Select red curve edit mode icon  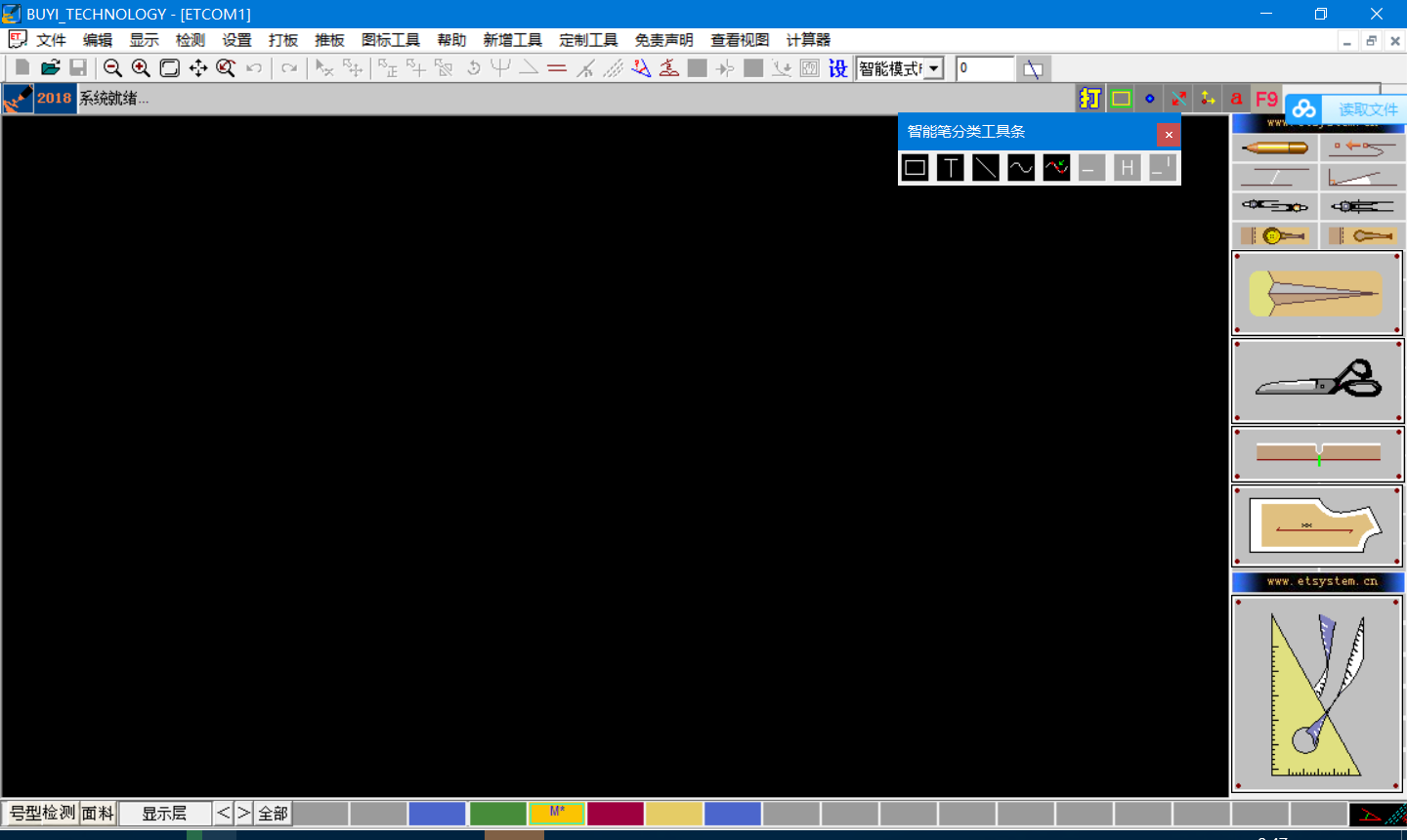[x=1056, y=168]
